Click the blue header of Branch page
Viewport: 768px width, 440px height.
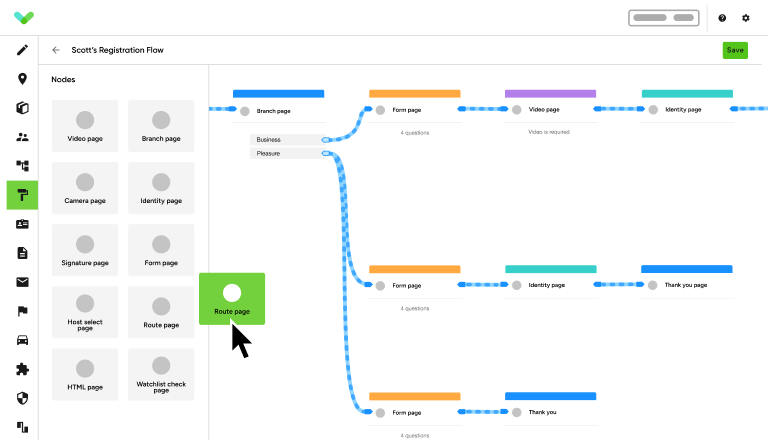pos(278,94)
